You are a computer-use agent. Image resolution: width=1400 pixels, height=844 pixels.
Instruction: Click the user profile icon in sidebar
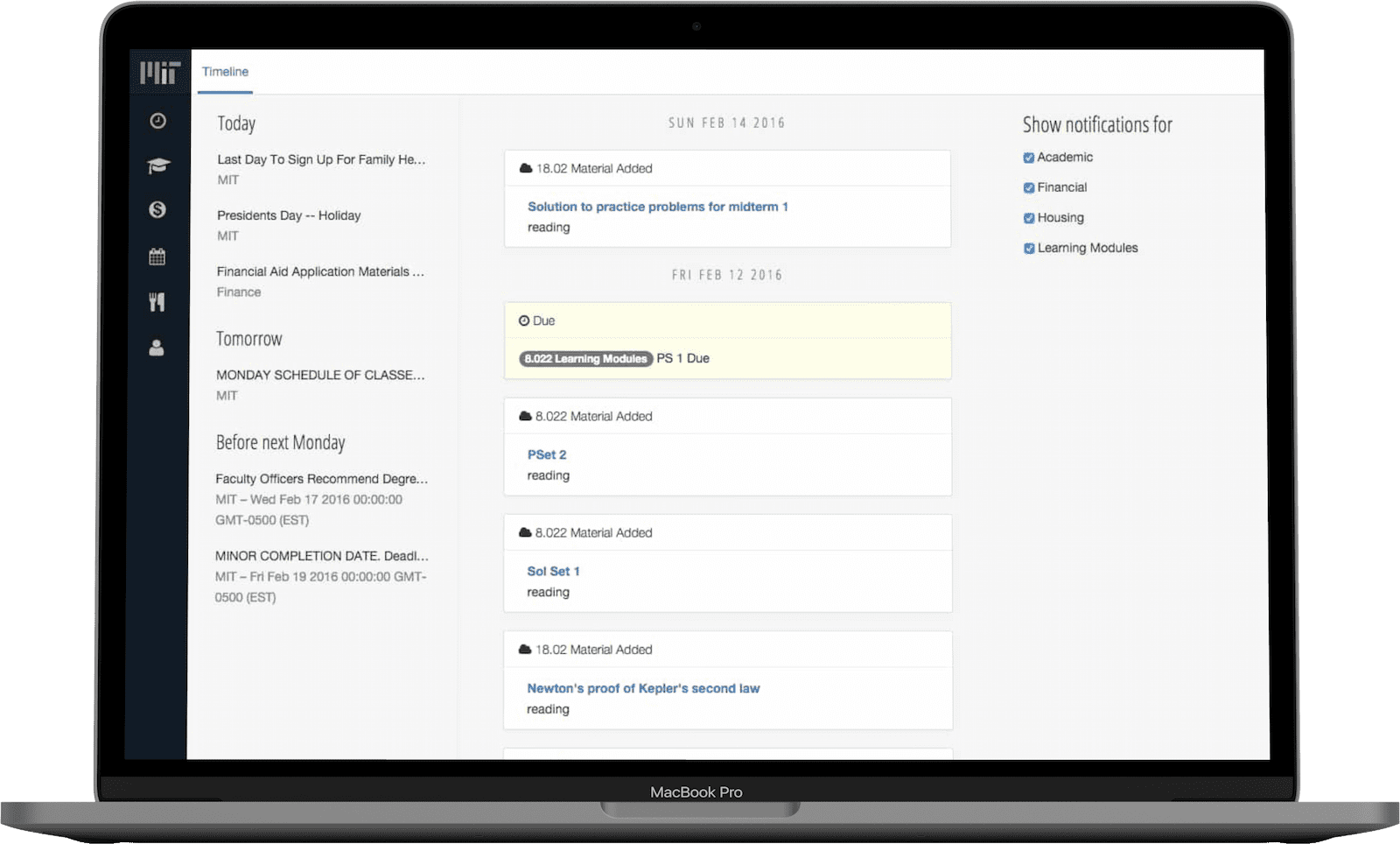point(157,348)
